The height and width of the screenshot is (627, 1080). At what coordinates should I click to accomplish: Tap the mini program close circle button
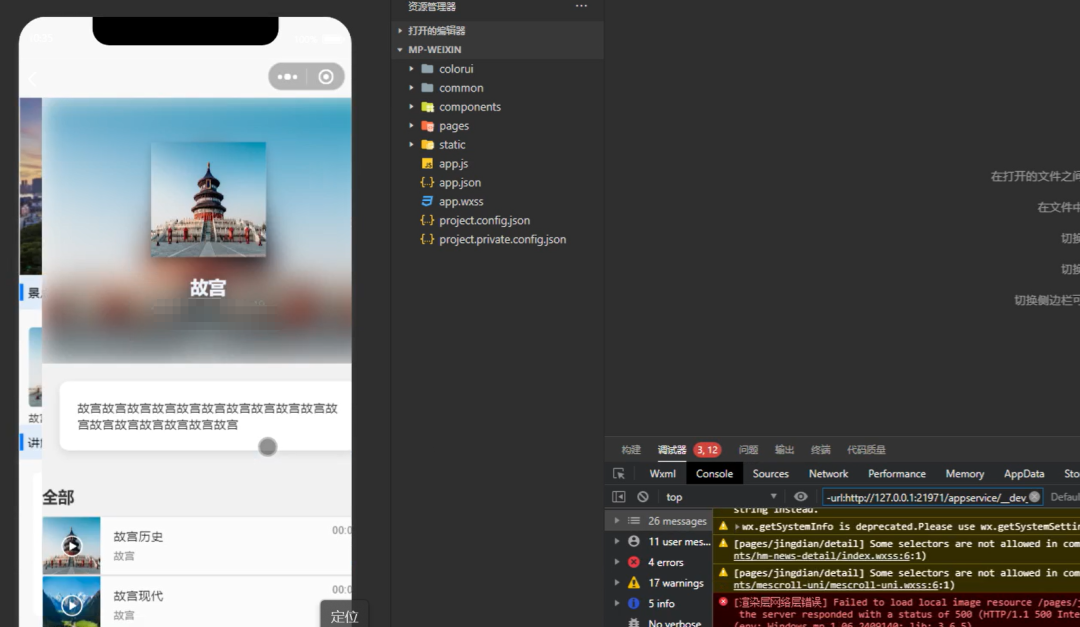coord(326,76)
